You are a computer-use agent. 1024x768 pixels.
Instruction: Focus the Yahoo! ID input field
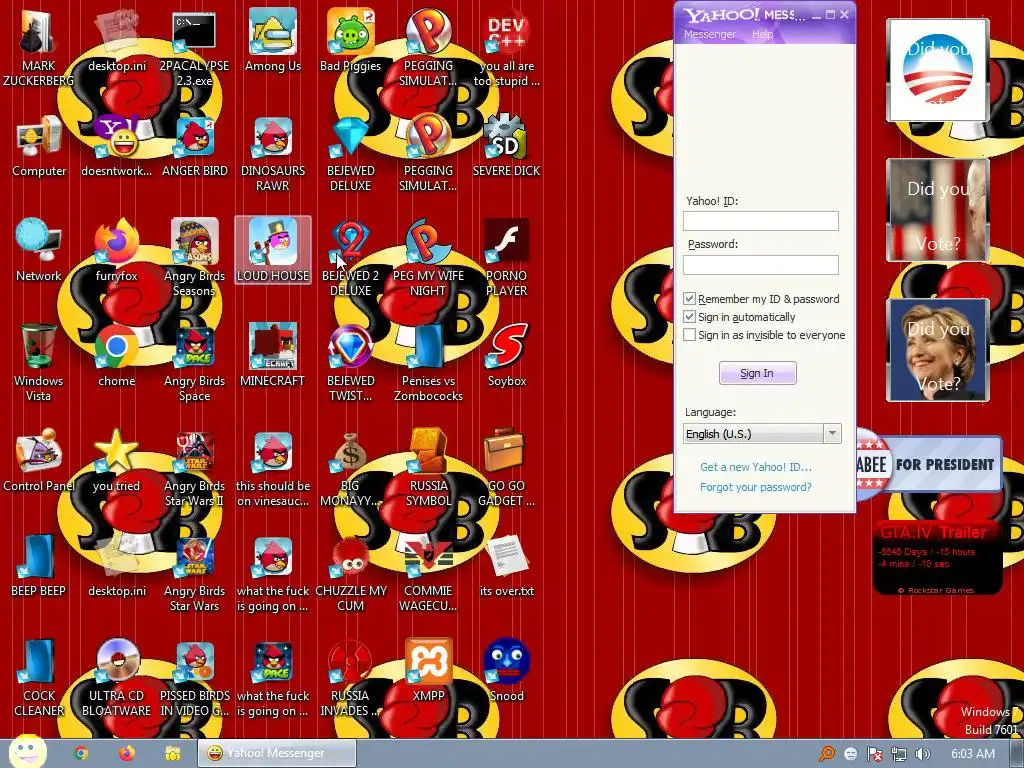[761, 221]
